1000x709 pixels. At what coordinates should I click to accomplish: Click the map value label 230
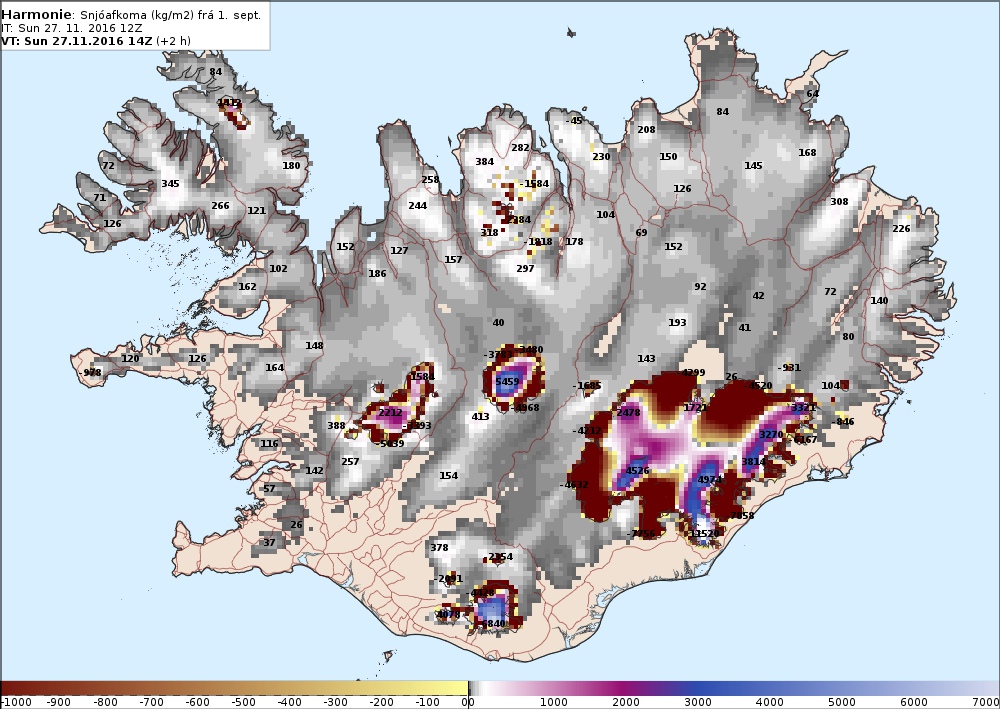(601, 156)
